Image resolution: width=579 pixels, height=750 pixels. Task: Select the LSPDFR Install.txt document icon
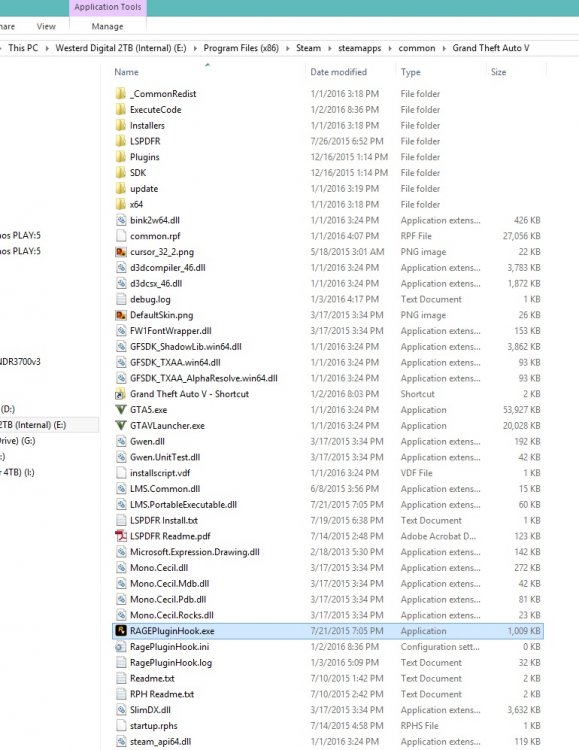[121, 519]
